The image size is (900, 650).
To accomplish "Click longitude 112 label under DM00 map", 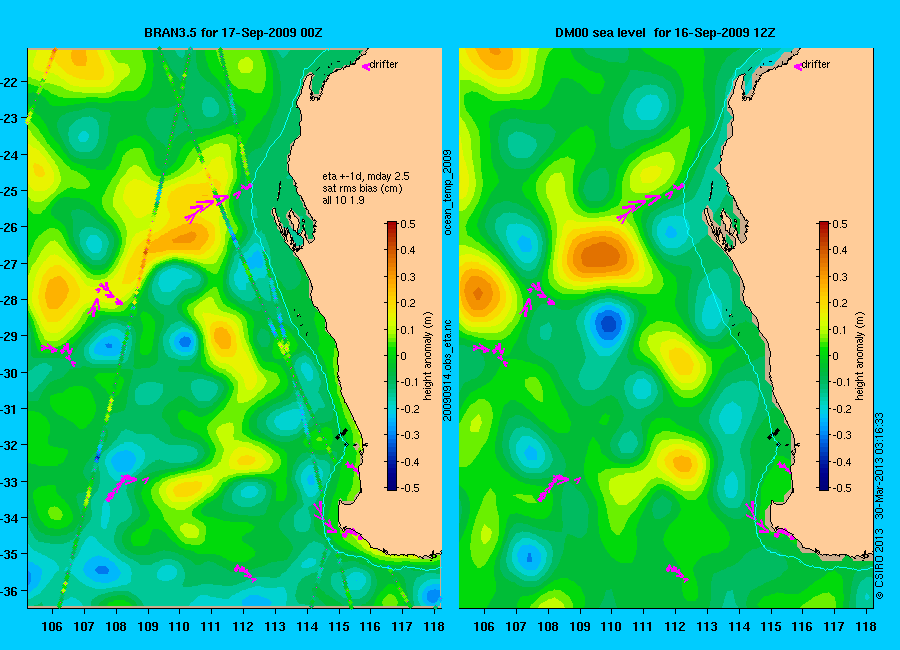I will [x=675, y=626].
